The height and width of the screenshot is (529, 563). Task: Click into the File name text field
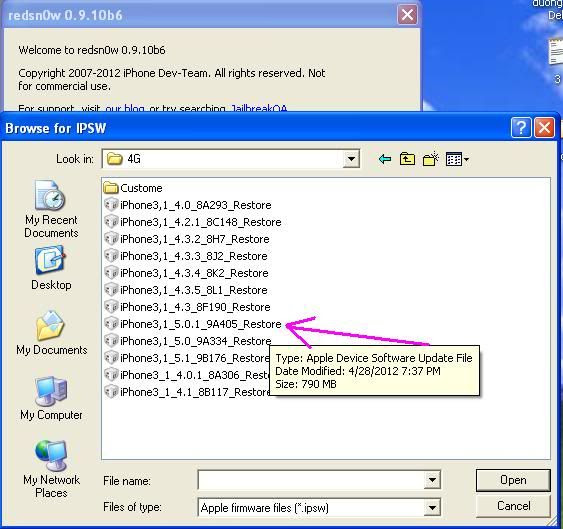tap(311, 480)
